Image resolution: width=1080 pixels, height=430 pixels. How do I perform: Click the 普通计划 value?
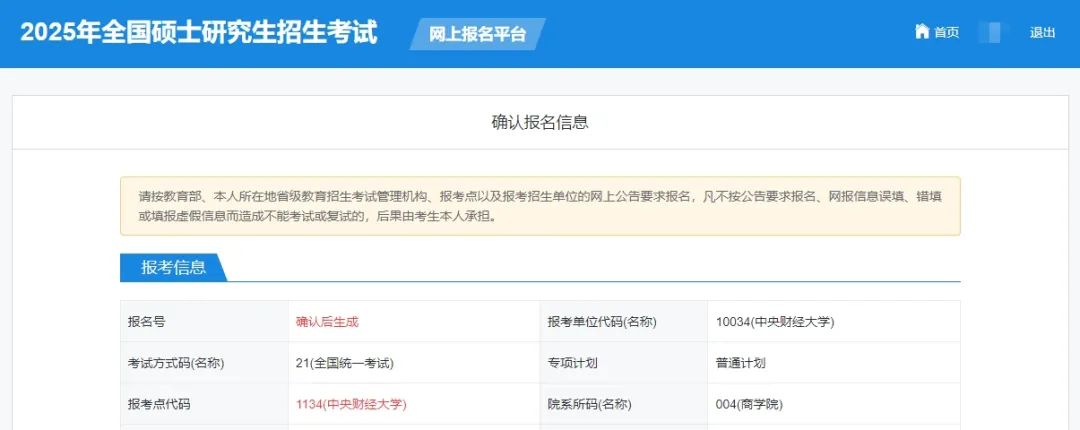(740, 363)
